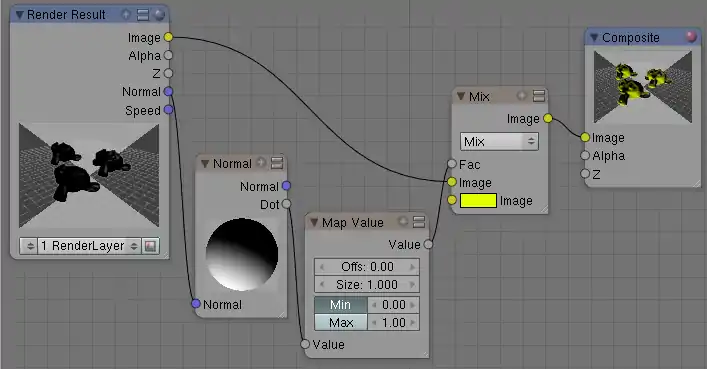Click the Fac input socket on Mix node
The image size is (707, 369).
(452, 164)
